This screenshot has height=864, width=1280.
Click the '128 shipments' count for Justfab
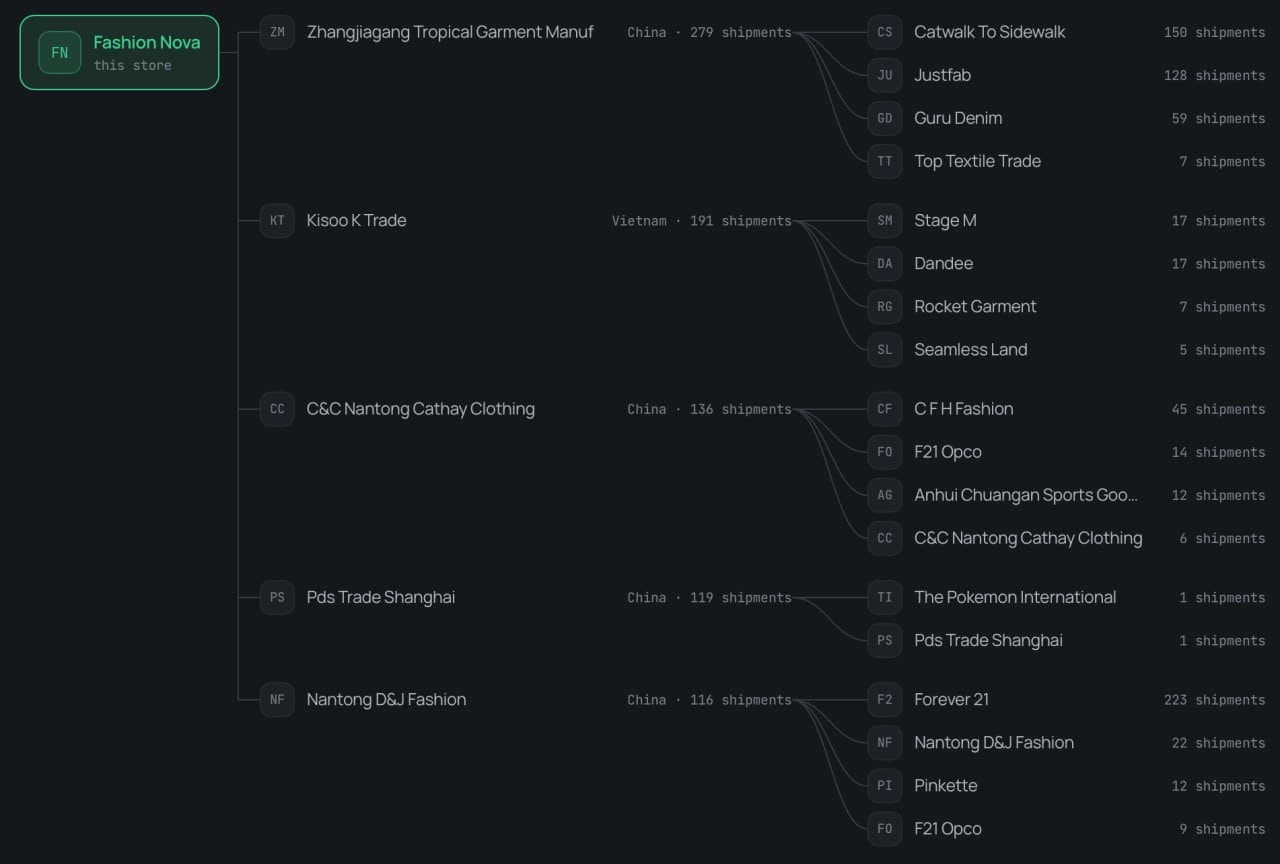[x=1214, y=75]
